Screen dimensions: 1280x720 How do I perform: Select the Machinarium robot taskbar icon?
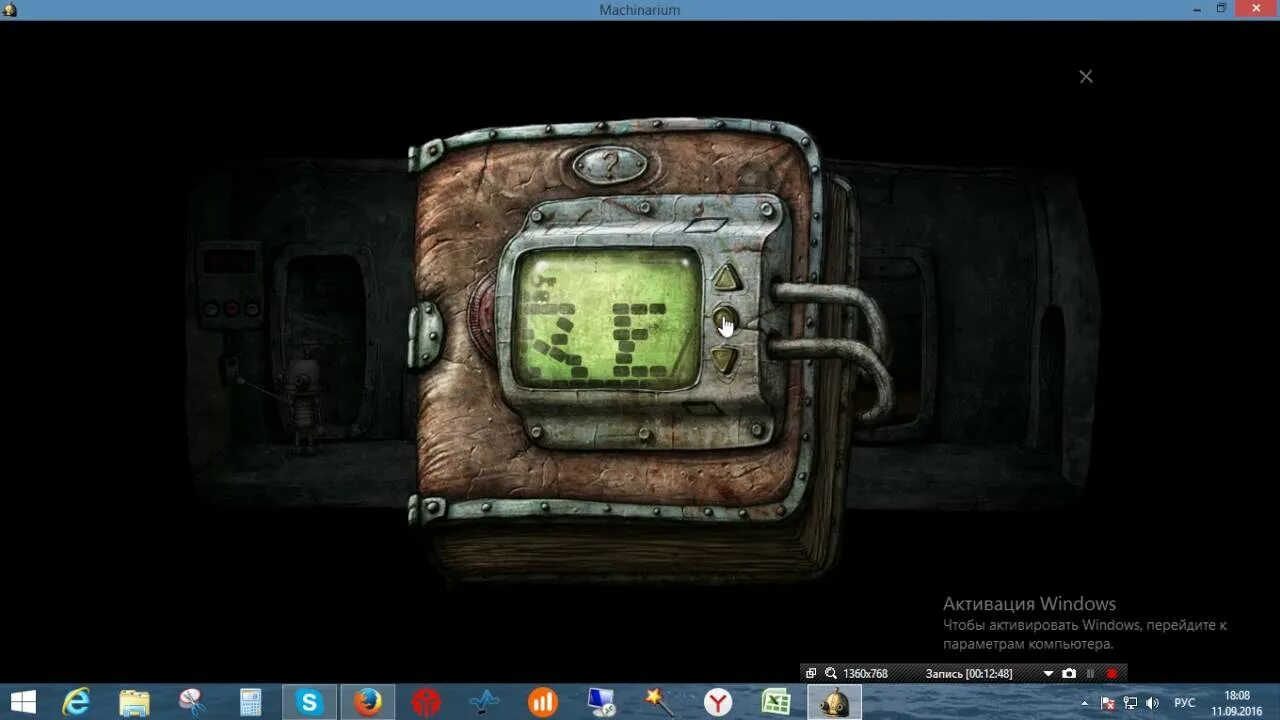(834, 702)
